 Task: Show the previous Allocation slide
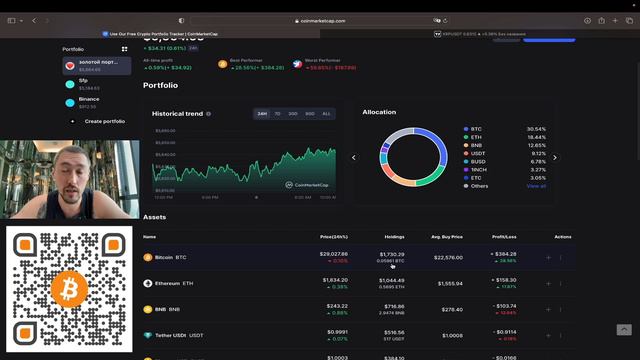tap(353, 158)
